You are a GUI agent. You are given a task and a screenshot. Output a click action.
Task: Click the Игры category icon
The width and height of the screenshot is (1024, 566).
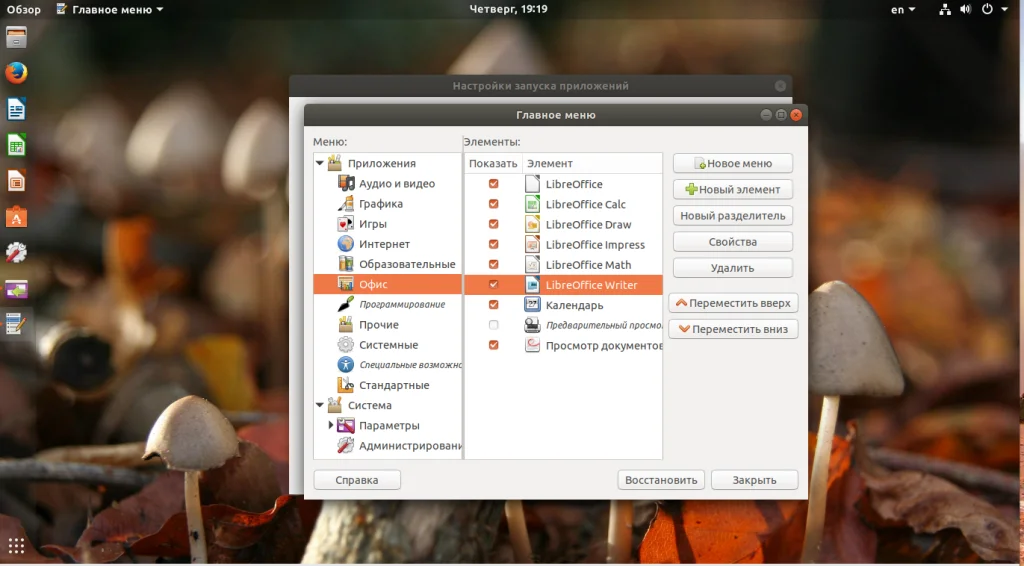point(345,223)
